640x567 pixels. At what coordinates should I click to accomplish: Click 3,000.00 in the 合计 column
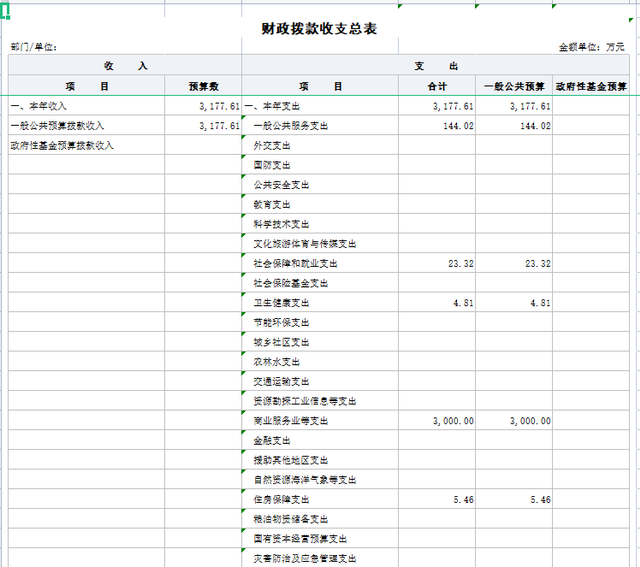(x=453, y=421)
